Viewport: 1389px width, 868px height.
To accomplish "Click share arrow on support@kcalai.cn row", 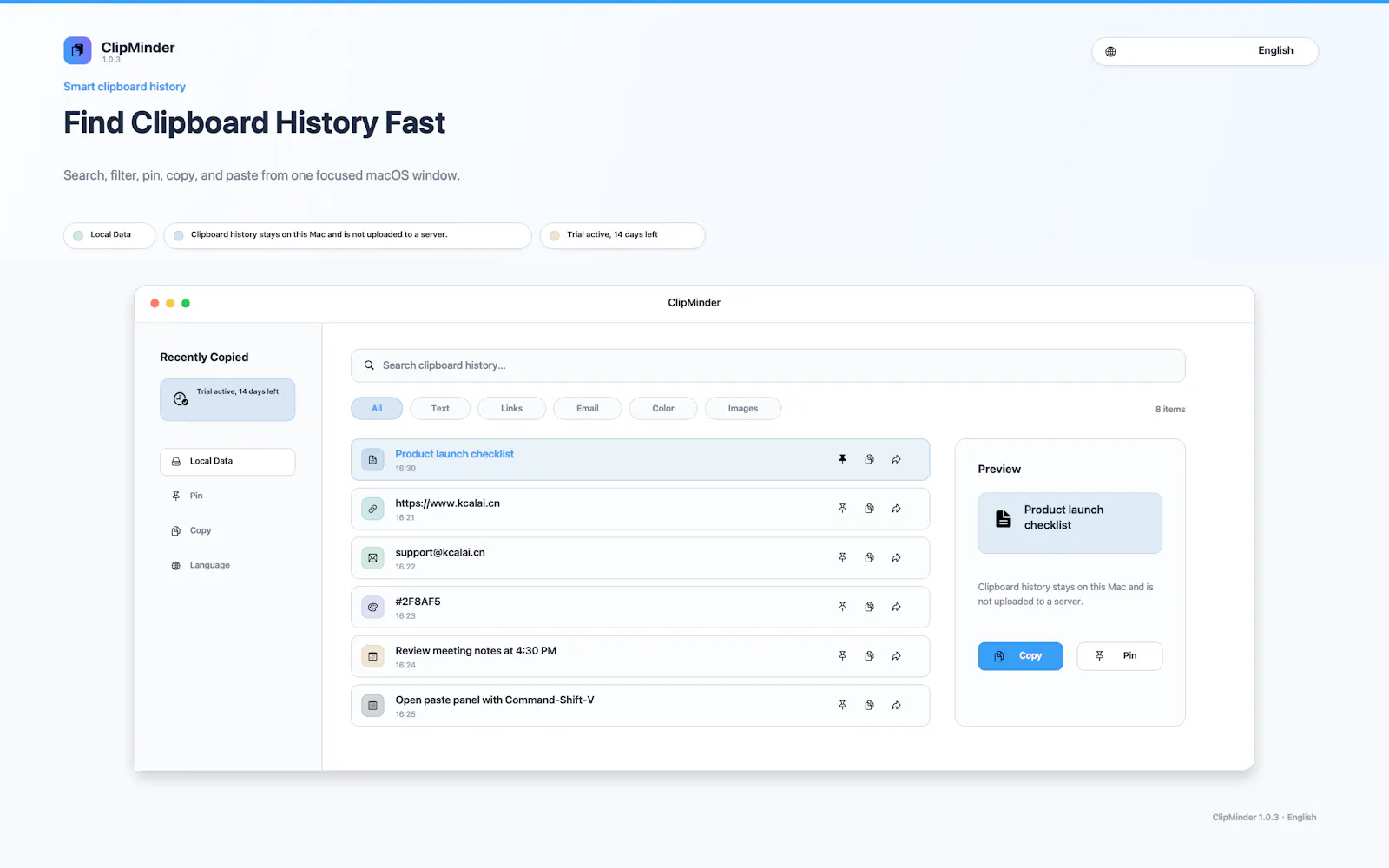I will point(896,557).
